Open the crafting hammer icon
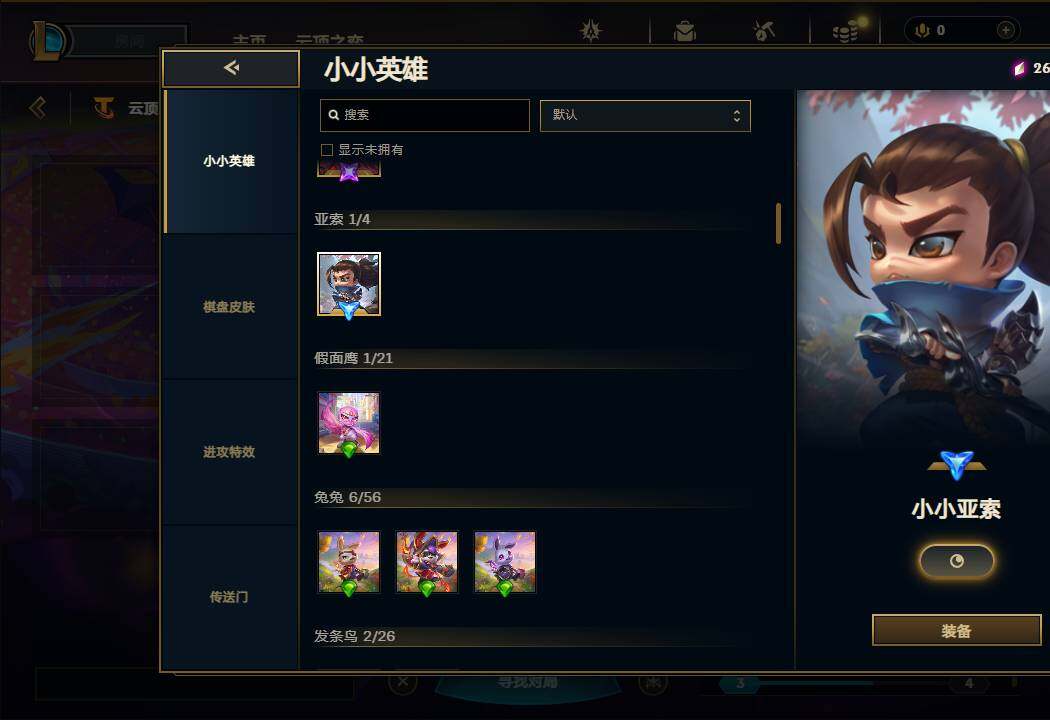 pyautogui.click(x=763, y=31)
